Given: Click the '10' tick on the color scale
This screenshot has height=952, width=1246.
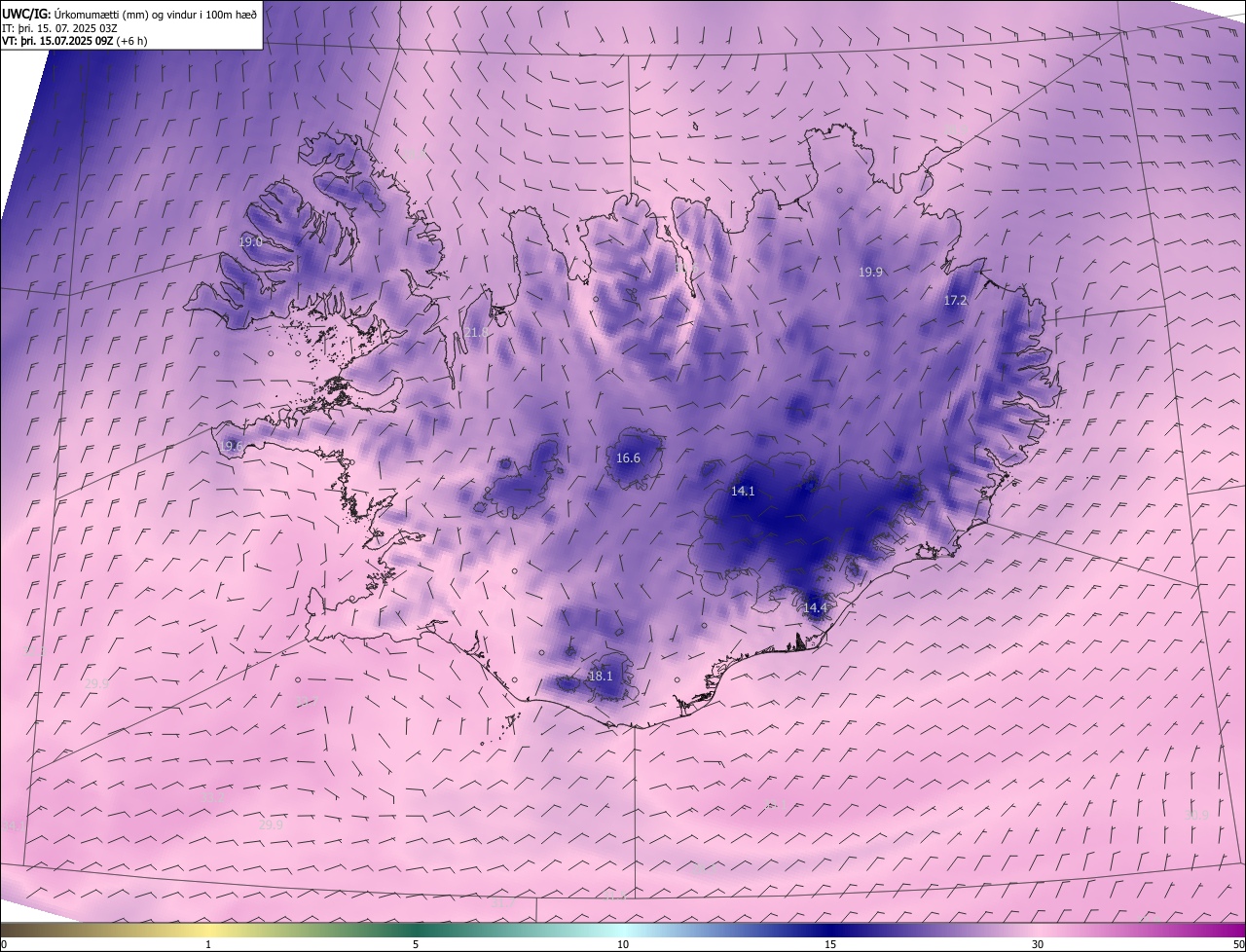Looking at the screenshot, I should [623, 945].
